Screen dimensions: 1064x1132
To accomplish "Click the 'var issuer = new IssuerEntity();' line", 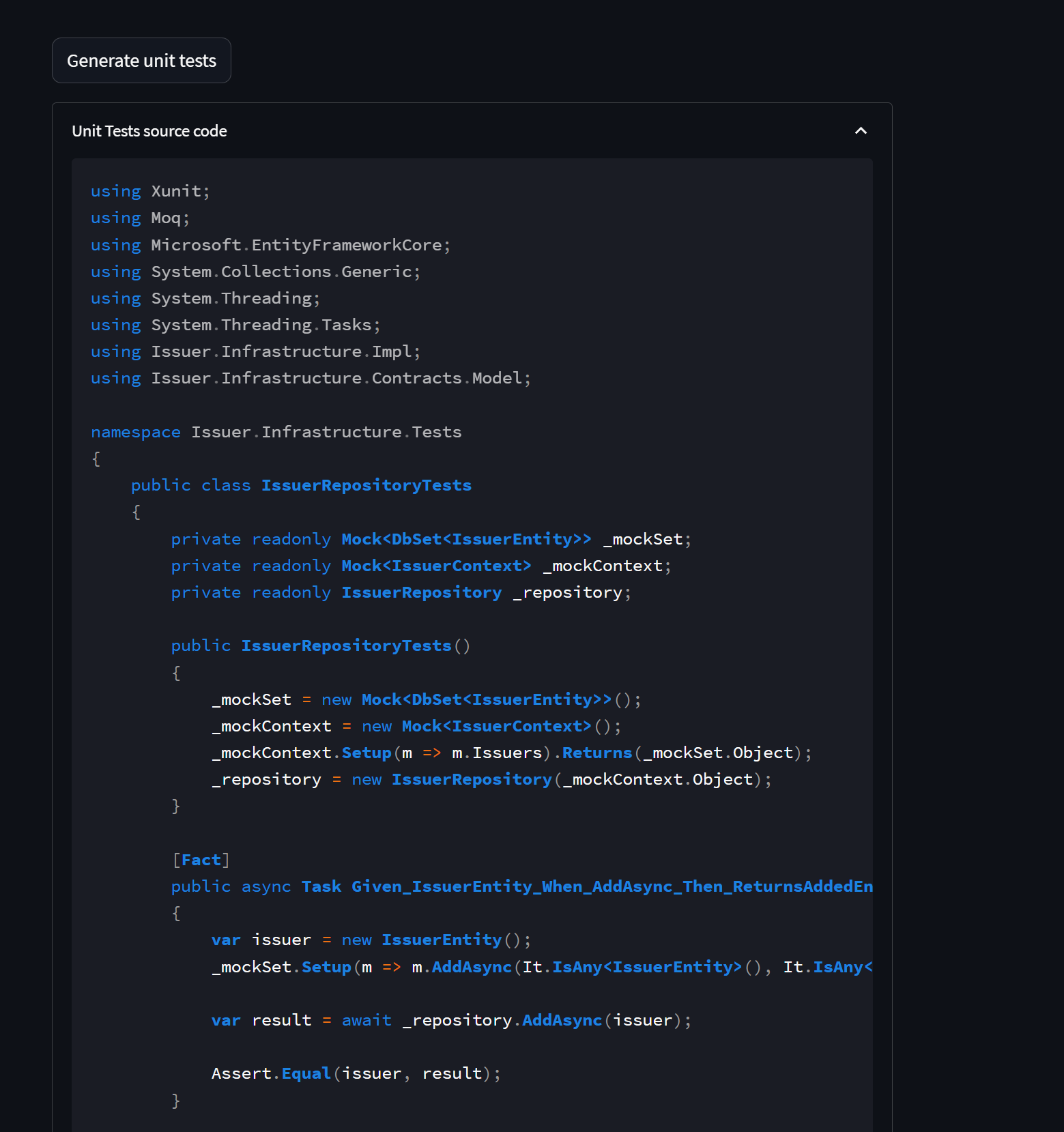I will tap(371, 940).
